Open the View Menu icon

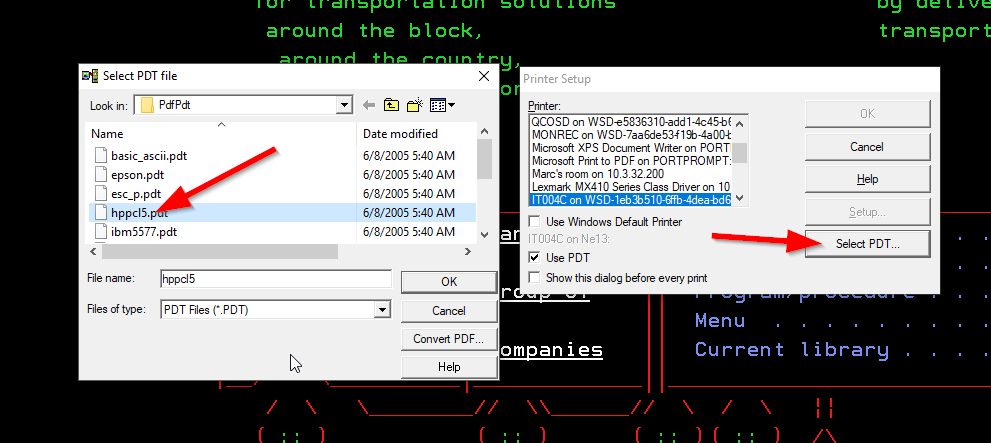point(443,105)
